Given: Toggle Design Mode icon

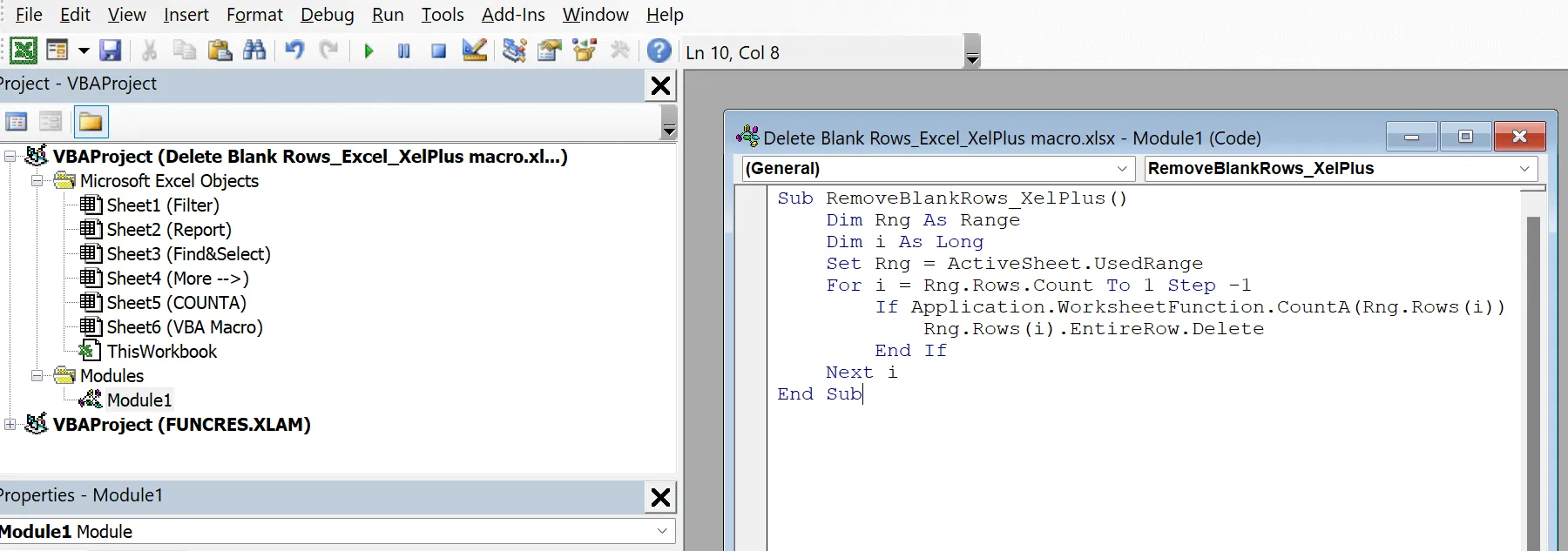Looking at the screenshot, I should coord(474,51).
